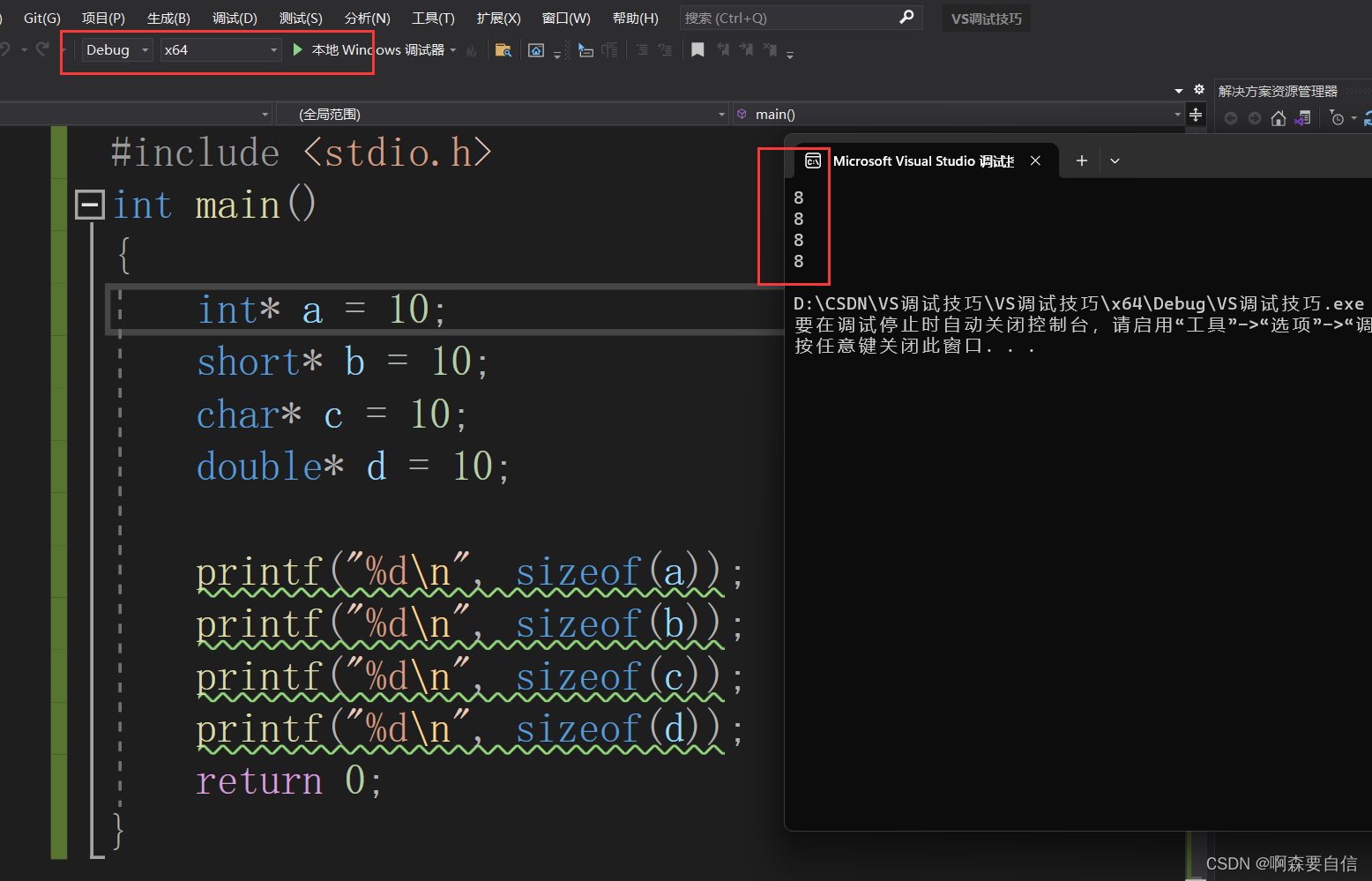Screen dimensions: 1372x881
Task: Click the line 'int* a = 10;'
Action: (322, 310)
